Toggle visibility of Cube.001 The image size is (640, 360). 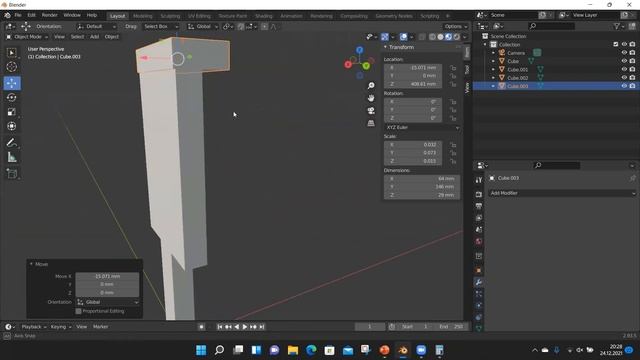click(624, 69)
